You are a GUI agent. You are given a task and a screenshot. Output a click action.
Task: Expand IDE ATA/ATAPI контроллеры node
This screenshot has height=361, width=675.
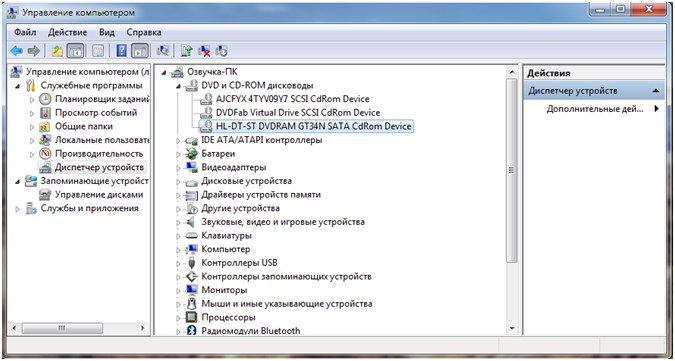(x=178, y=141)
